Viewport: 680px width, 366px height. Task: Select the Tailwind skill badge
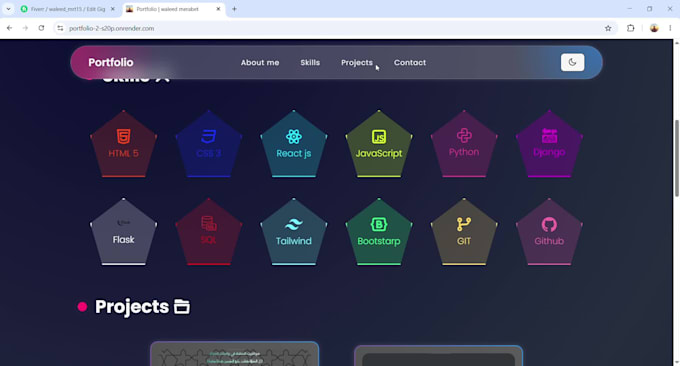(294, 232)
